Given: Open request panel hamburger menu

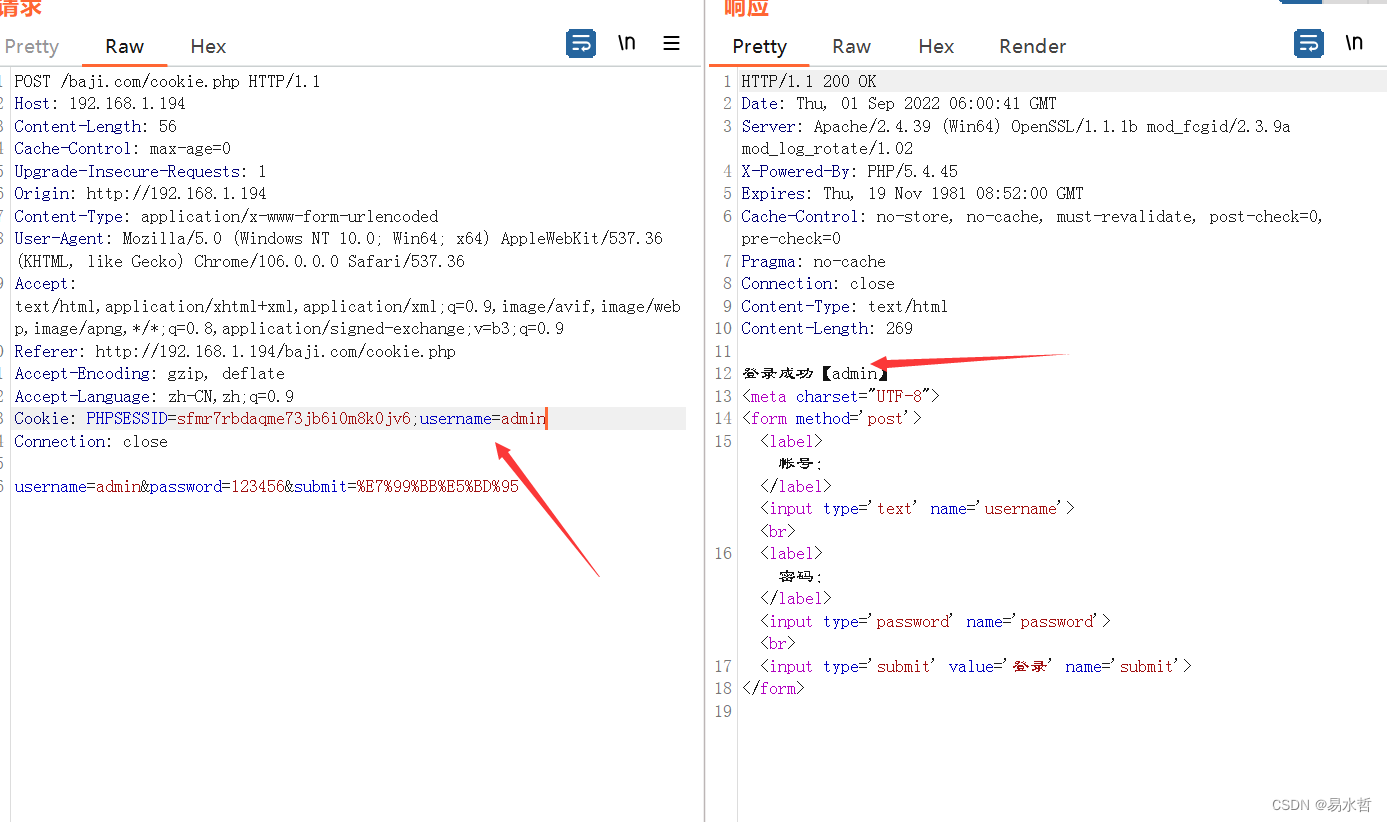Looking at the screenshot, I should [x=672, y=43].
